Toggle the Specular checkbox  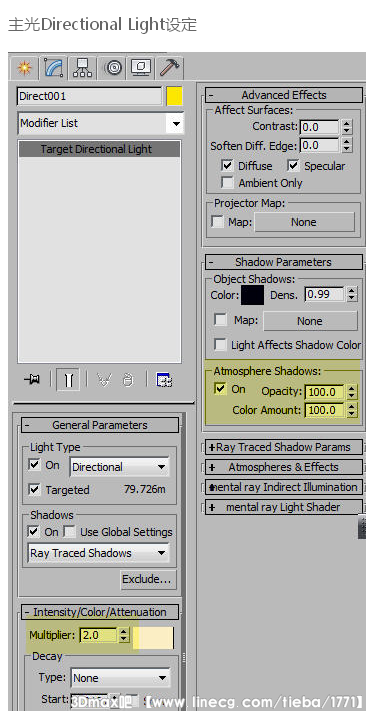pyautogui.click(x=293, y=165)
